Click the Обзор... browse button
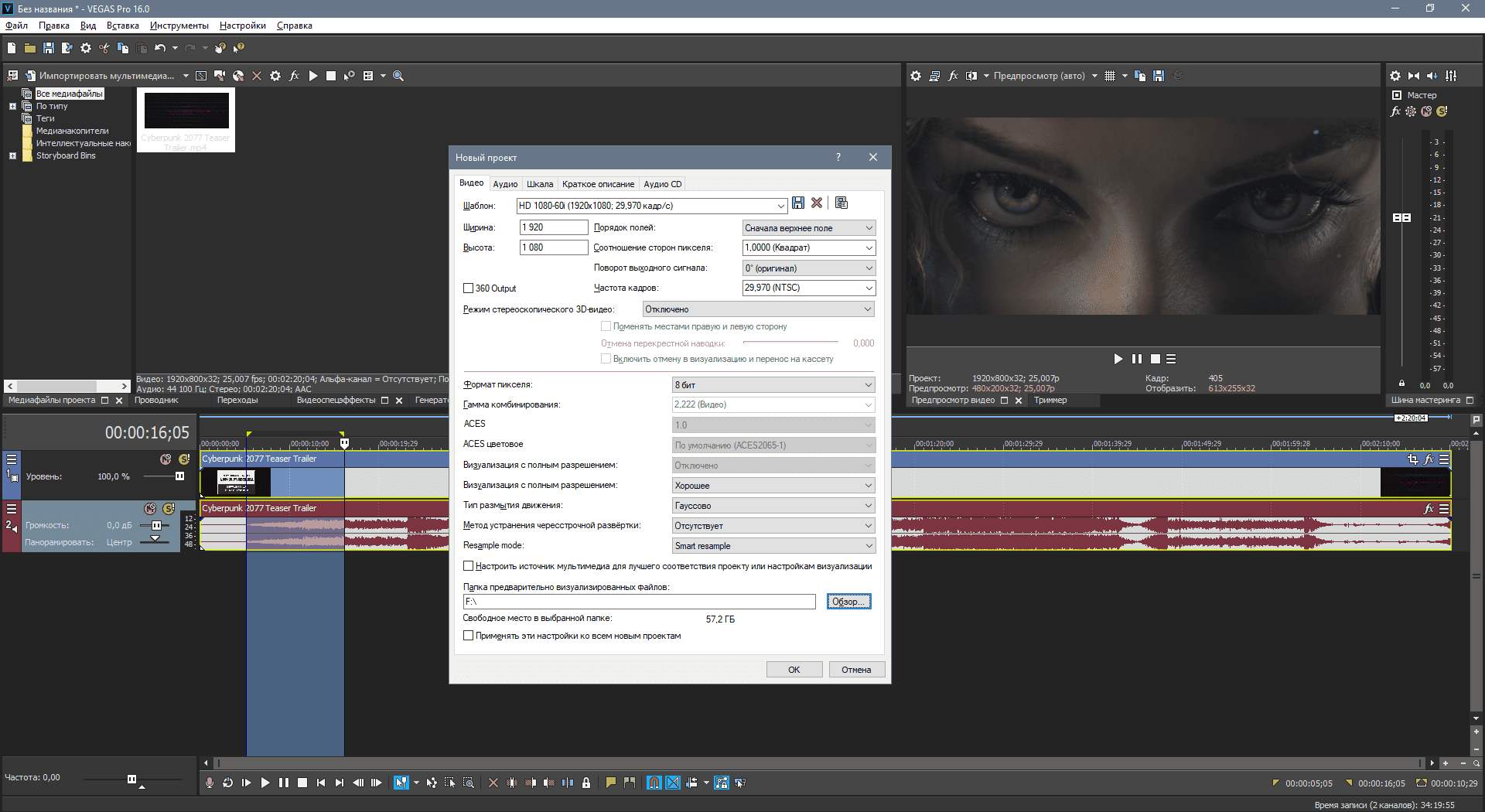Screen dimensions: 1485x812 pos(848,602)
